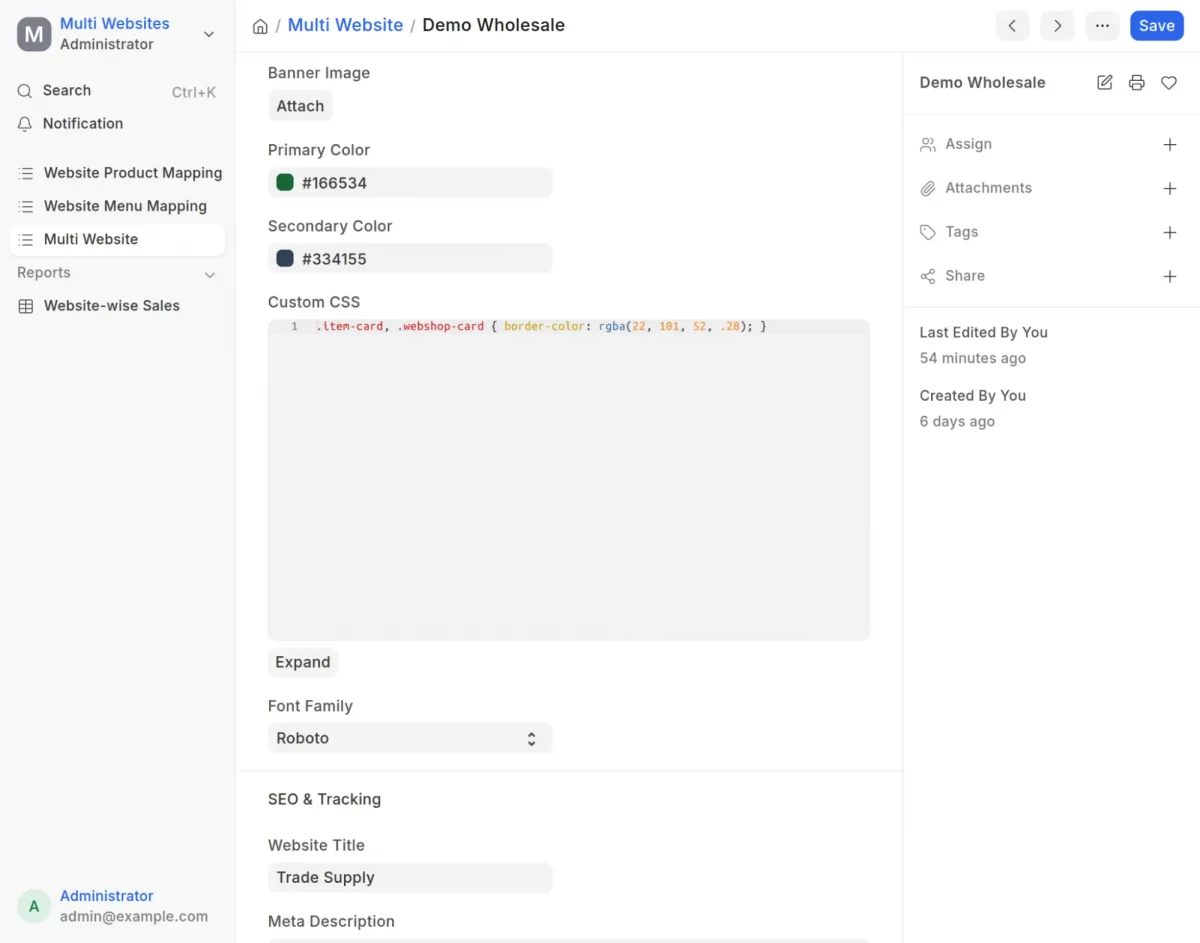Viewport: 1200px width, 943px height.
Task: Click the home icon in breadcrumb
Action: tap(260, 26)
